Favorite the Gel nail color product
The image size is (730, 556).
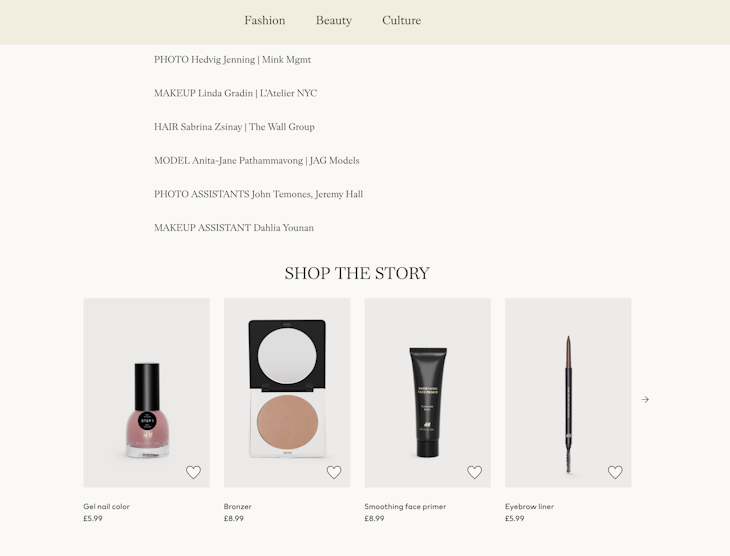pos(193,472)
